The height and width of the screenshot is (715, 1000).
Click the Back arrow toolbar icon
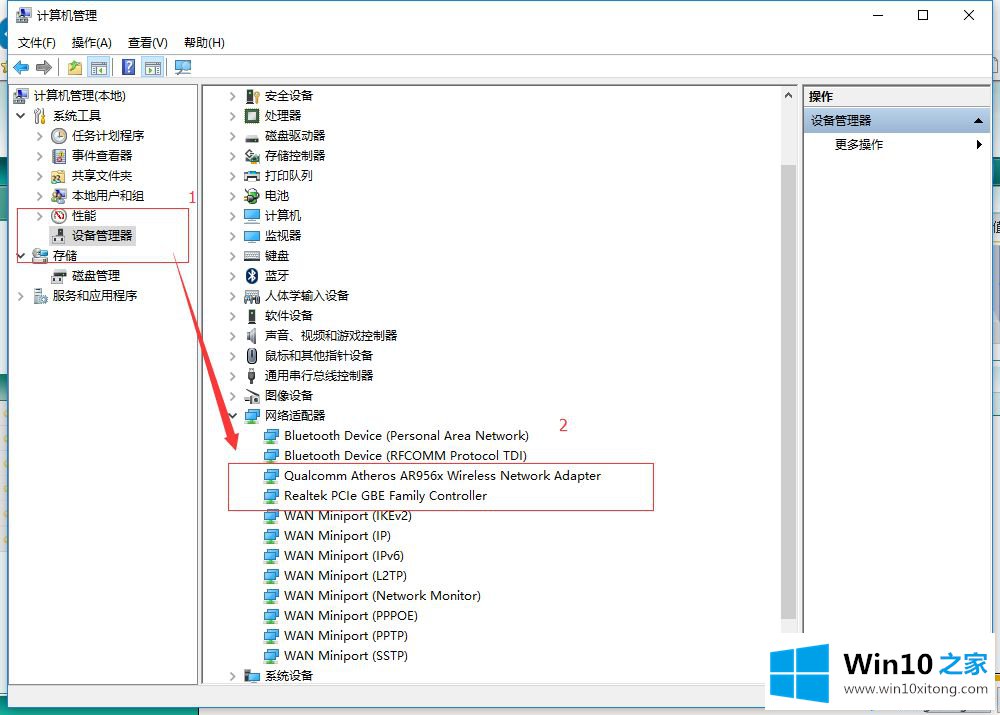pyautogui.click(x=21, y=67)
